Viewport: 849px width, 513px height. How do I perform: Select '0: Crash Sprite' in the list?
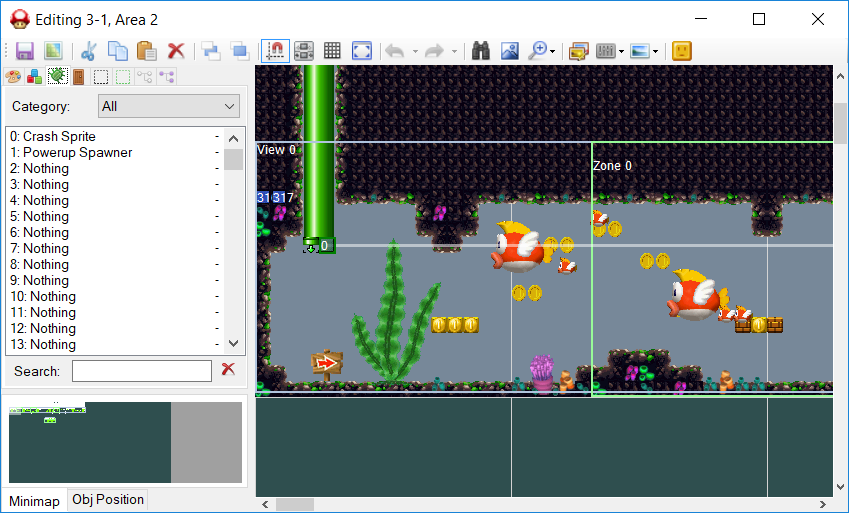coord(114,137)
